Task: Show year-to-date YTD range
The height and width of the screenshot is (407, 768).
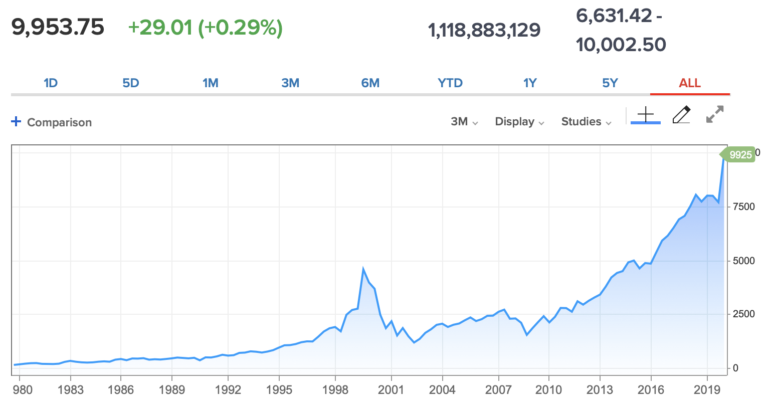Action: click(x=450, y=83)
